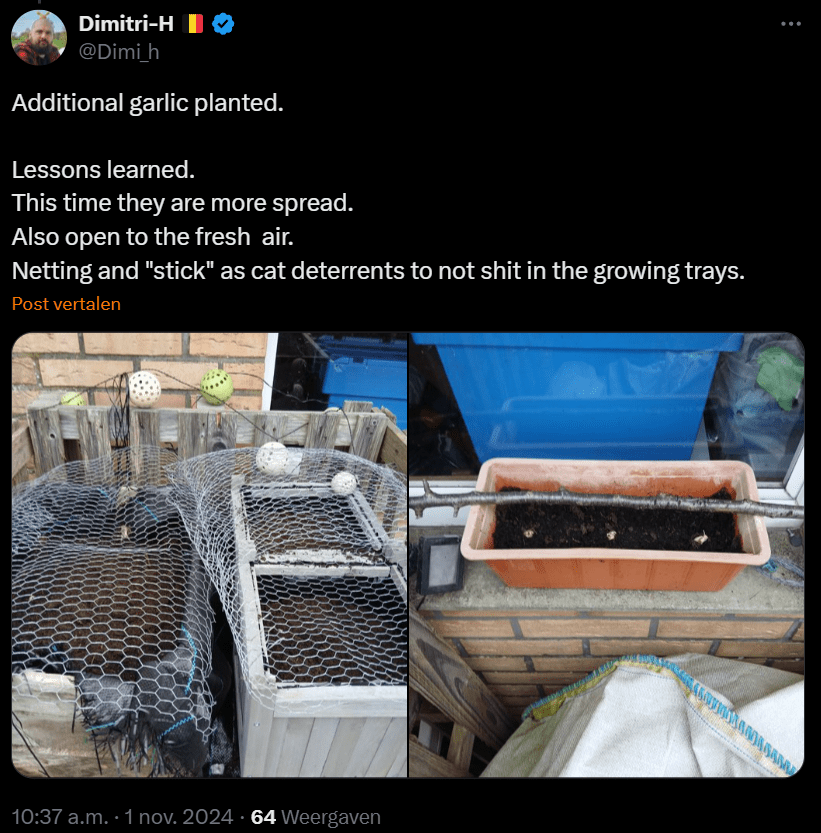
Task: Click the thorny stick across the planter
Action: click(x=600, y=500)
